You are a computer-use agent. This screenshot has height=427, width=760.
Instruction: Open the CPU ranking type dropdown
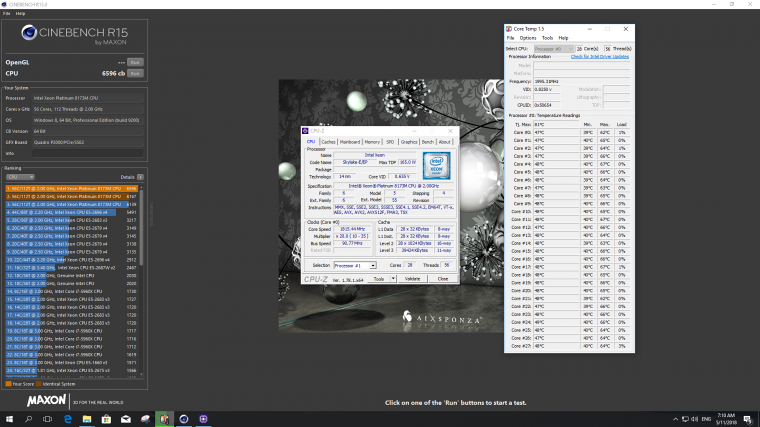coord(20,177)
